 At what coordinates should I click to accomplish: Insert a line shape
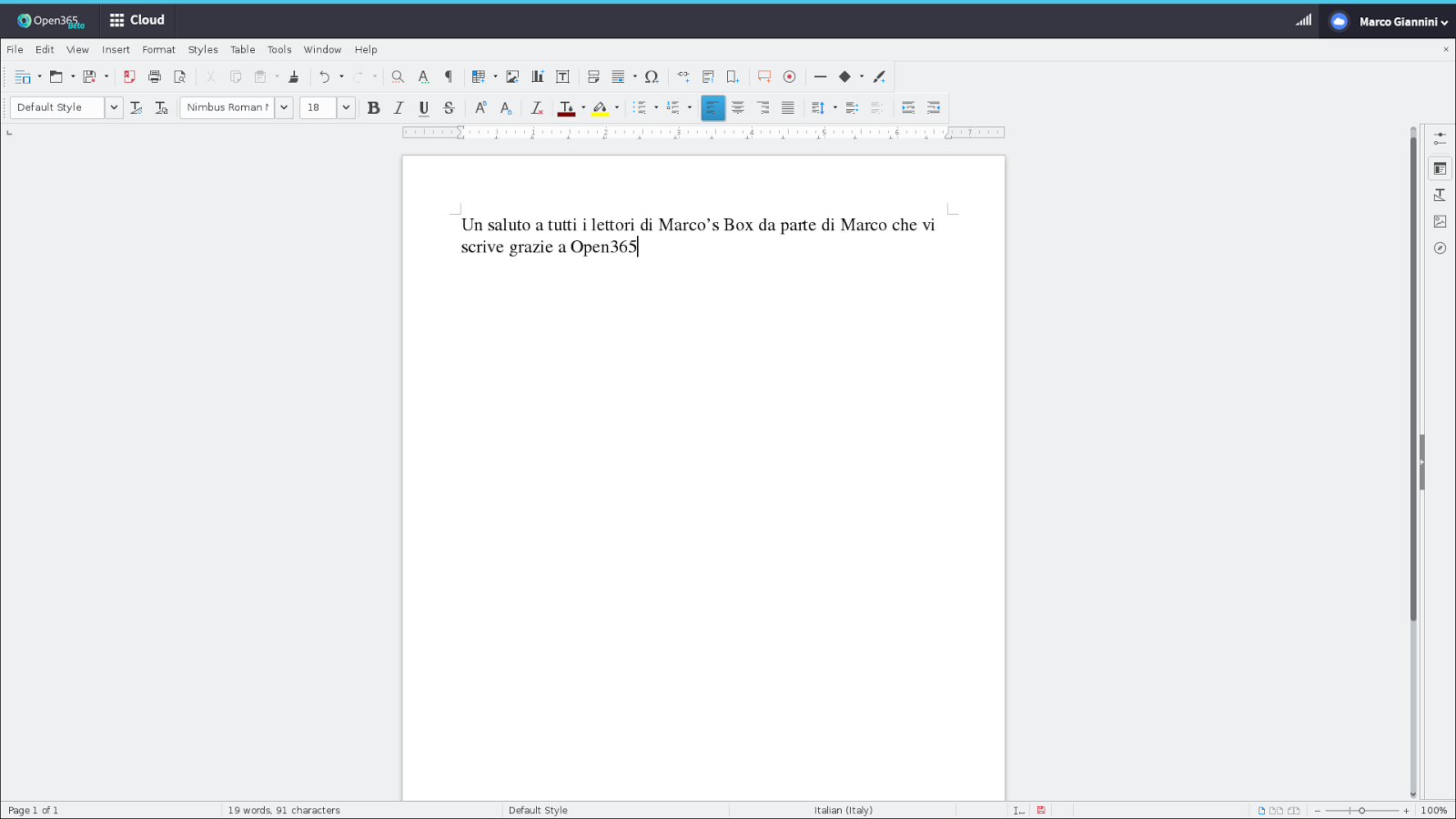pos(820,77)
